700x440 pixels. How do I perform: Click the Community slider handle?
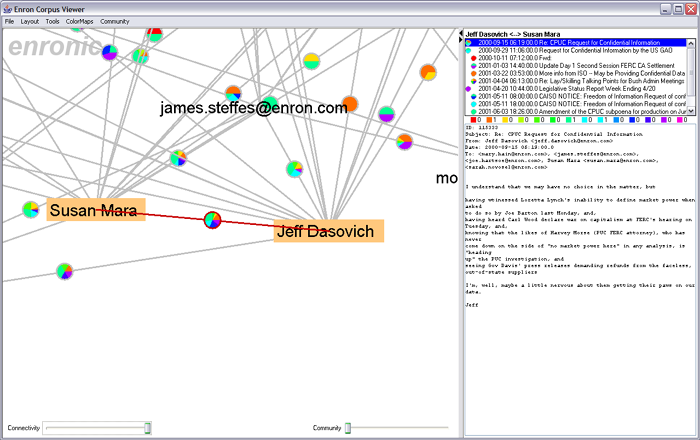coord(348,428)
